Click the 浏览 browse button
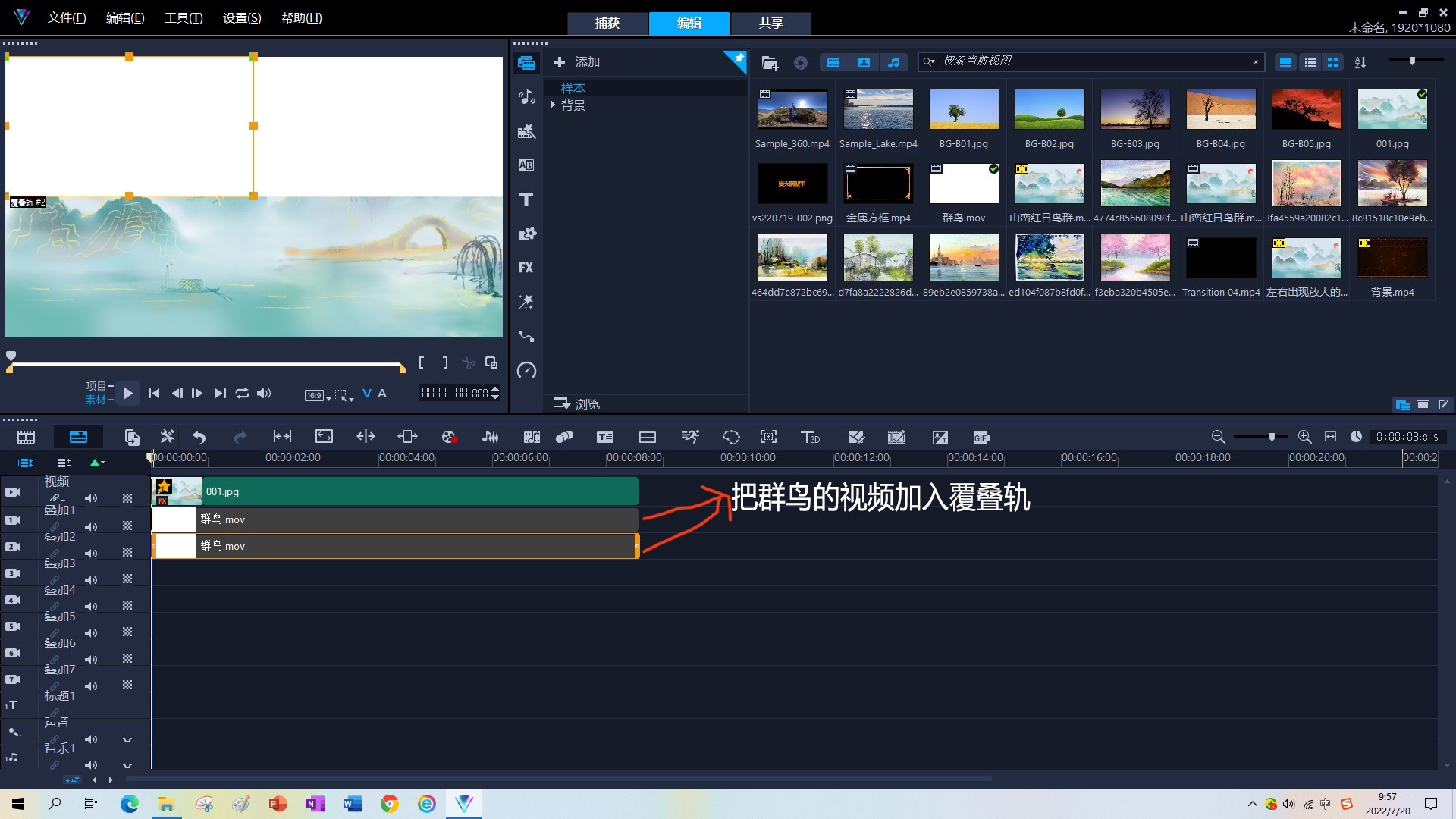Viewport: 1456px width, 819px height. pos(577,403)
